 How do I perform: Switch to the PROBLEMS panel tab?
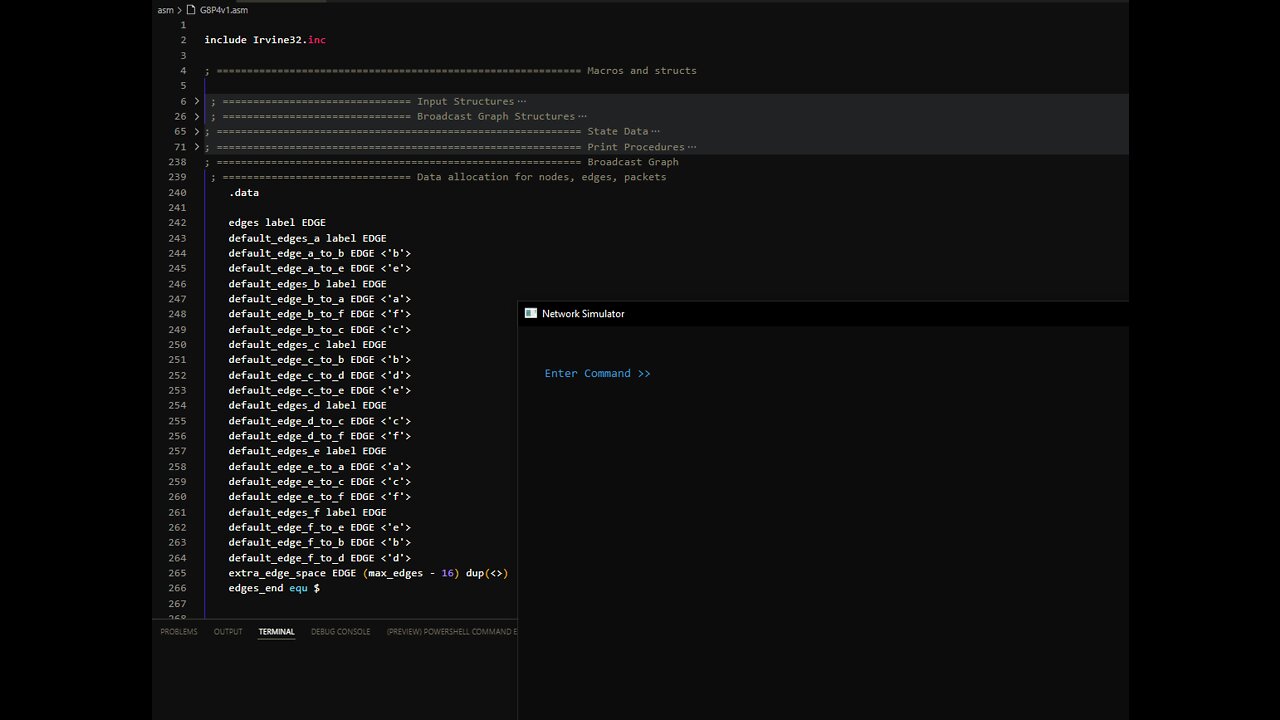179,632
